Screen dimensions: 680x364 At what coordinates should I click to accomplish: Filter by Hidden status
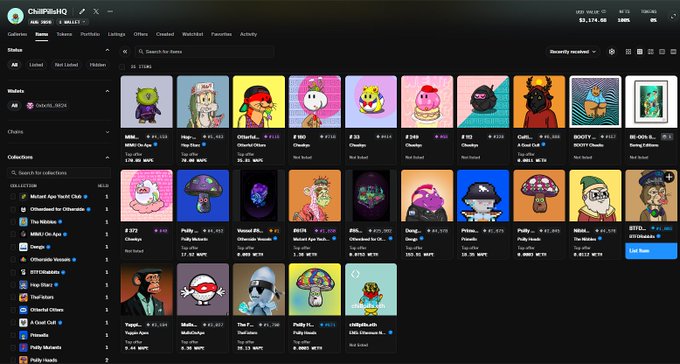(98, 65)
